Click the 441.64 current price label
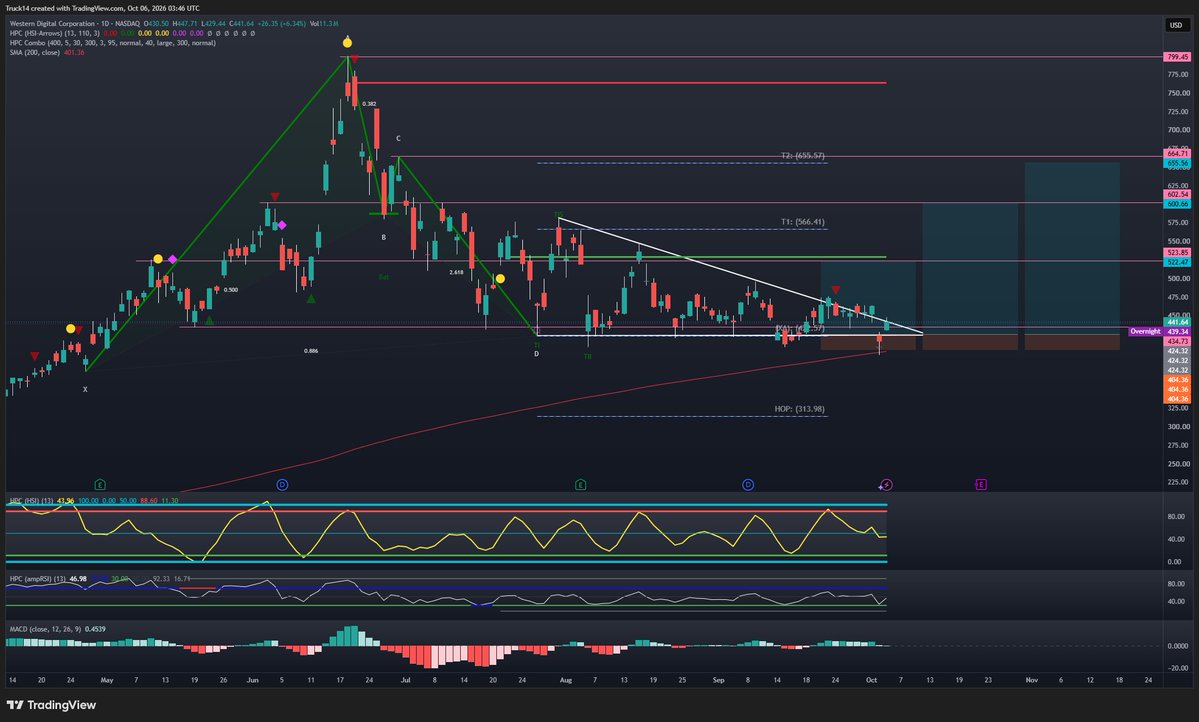Image resolution: width=1199 pixels, height=722 pixels. (x=1178, y=323)
